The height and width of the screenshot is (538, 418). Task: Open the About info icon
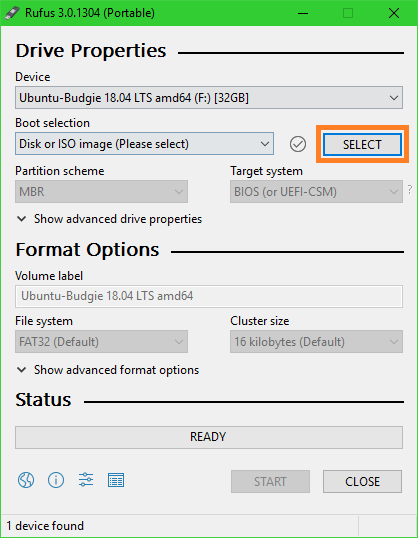(x=56, y=480)
